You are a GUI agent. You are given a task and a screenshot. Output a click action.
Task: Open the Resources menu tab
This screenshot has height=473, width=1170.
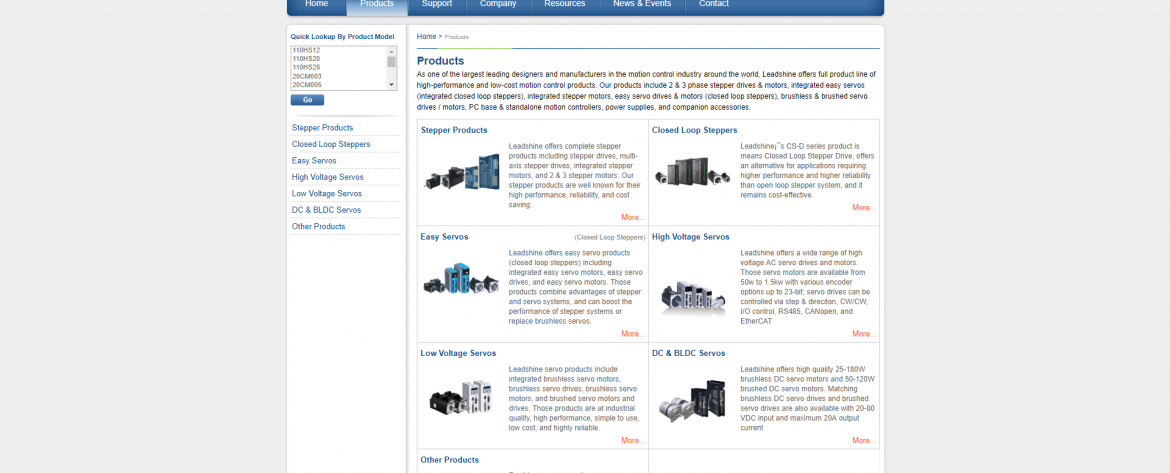[565, 4]
